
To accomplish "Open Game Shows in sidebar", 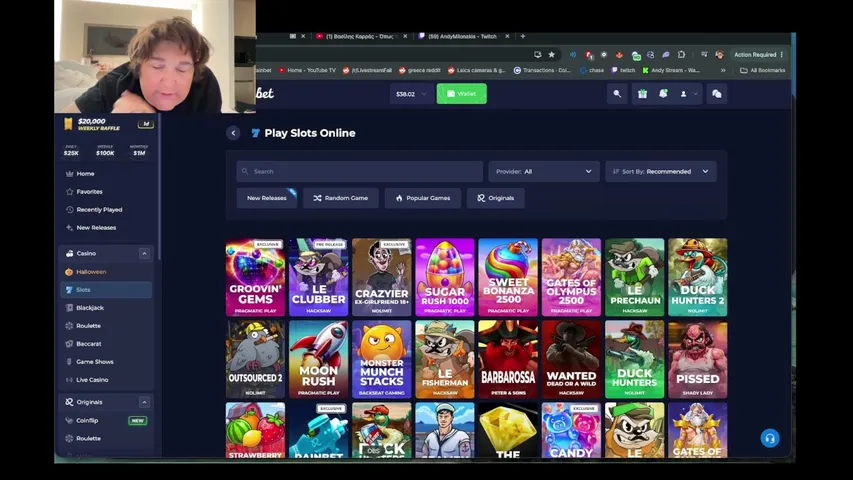I will (95, 361).
